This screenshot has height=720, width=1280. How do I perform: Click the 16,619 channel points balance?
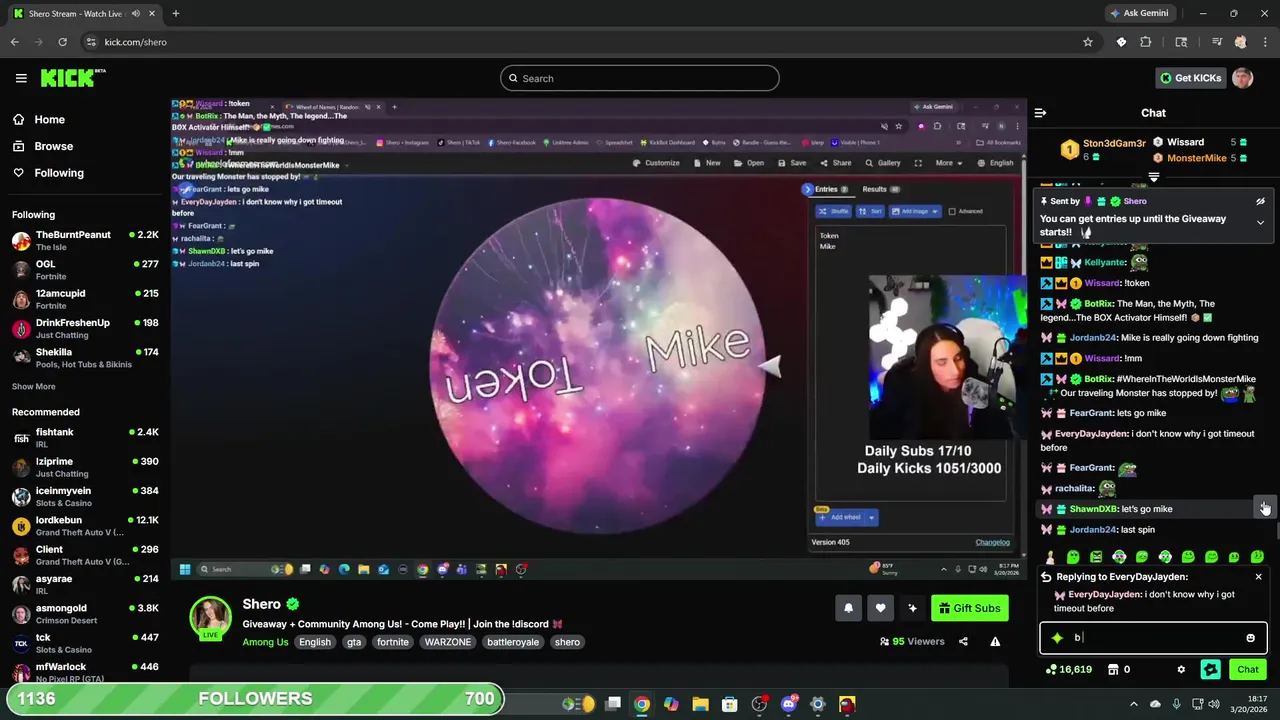(x=1068, y=670)
